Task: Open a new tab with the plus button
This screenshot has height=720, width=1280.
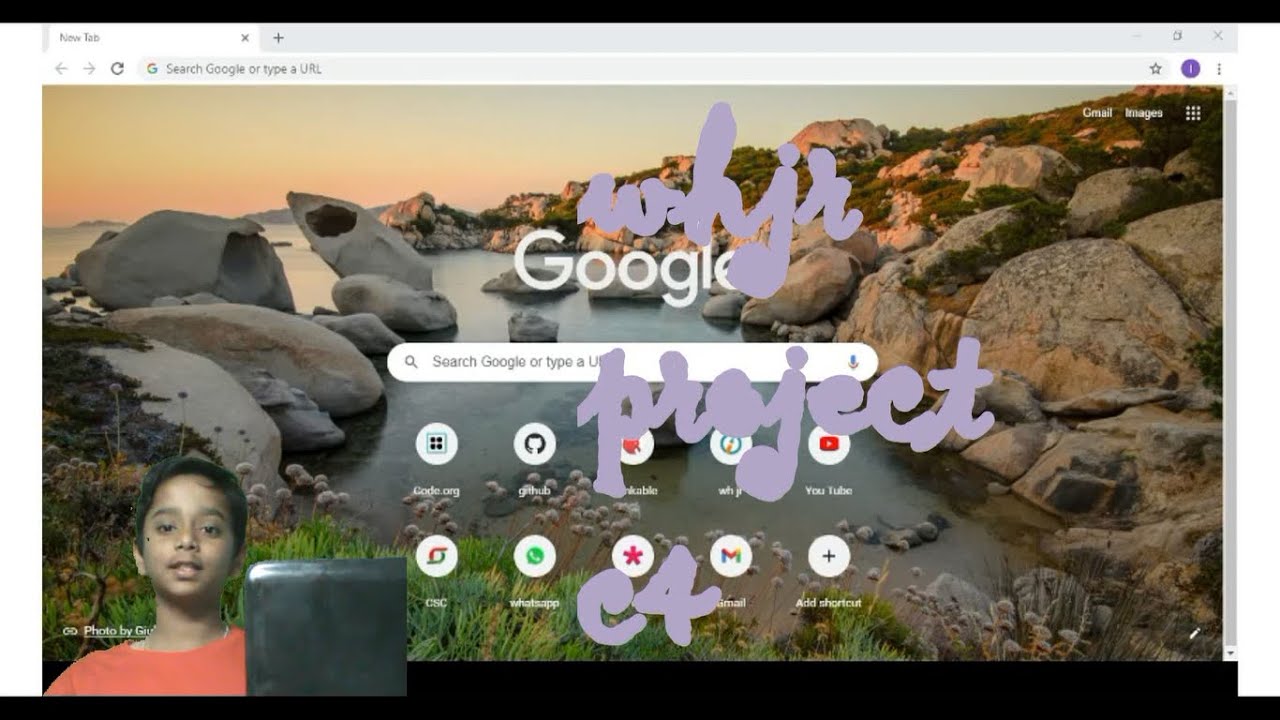Action: click(278, 38)
